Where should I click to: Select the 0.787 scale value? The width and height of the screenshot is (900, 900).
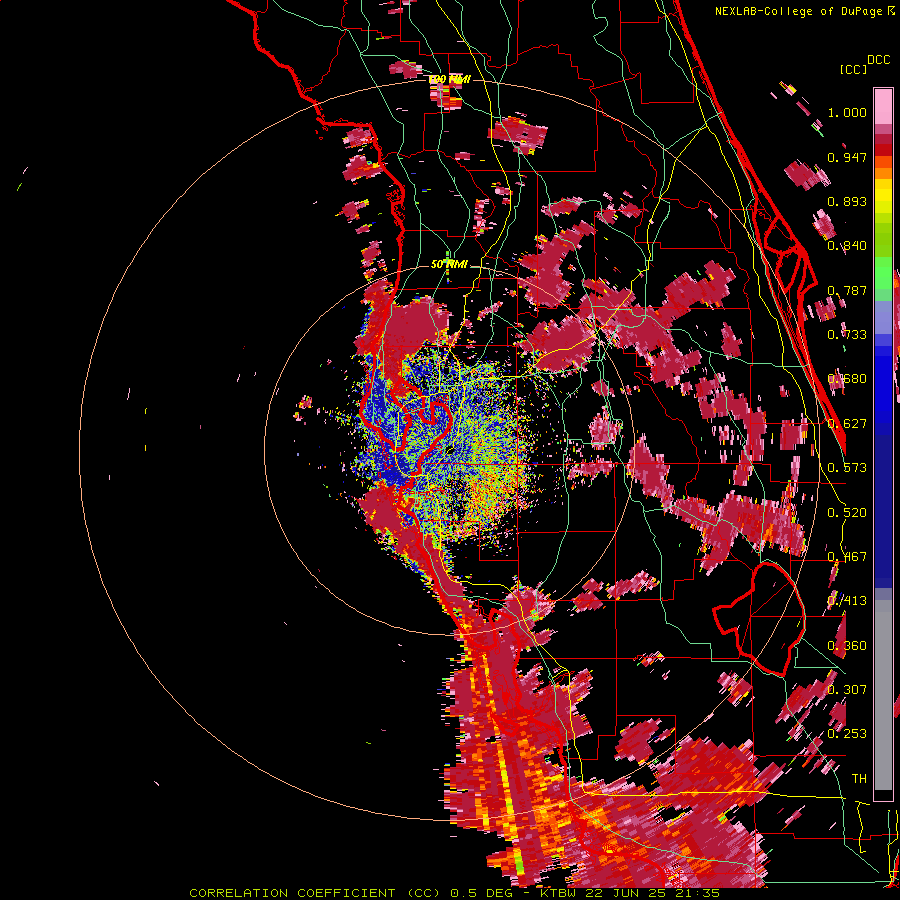pos(847,290)
